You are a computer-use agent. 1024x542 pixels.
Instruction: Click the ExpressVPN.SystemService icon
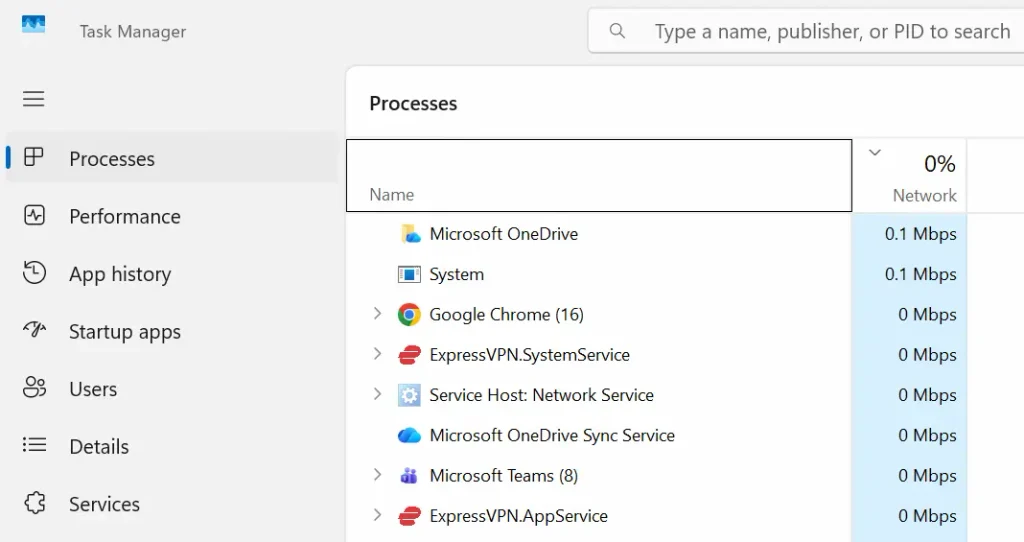[409, 355]
